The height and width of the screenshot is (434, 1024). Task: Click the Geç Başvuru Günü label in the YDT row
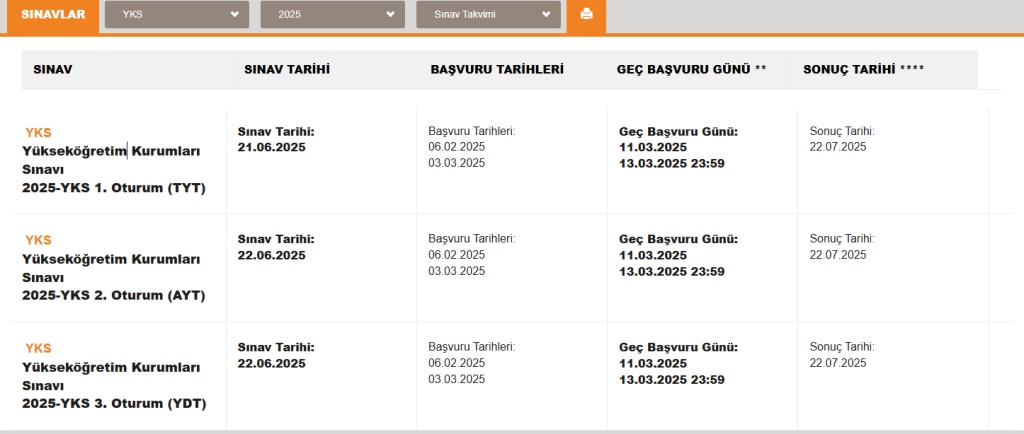(679, 347)
